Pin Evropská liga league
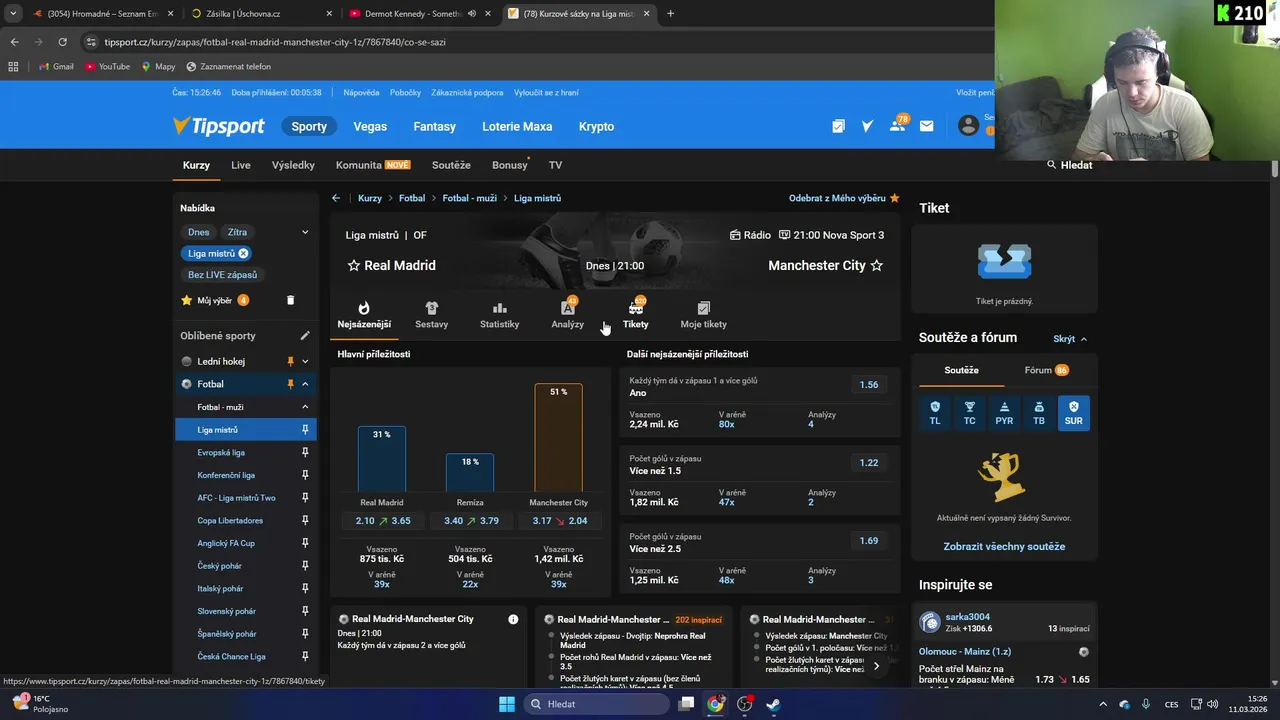Viewport: 1280px width, 720px height. click(305, 453)
